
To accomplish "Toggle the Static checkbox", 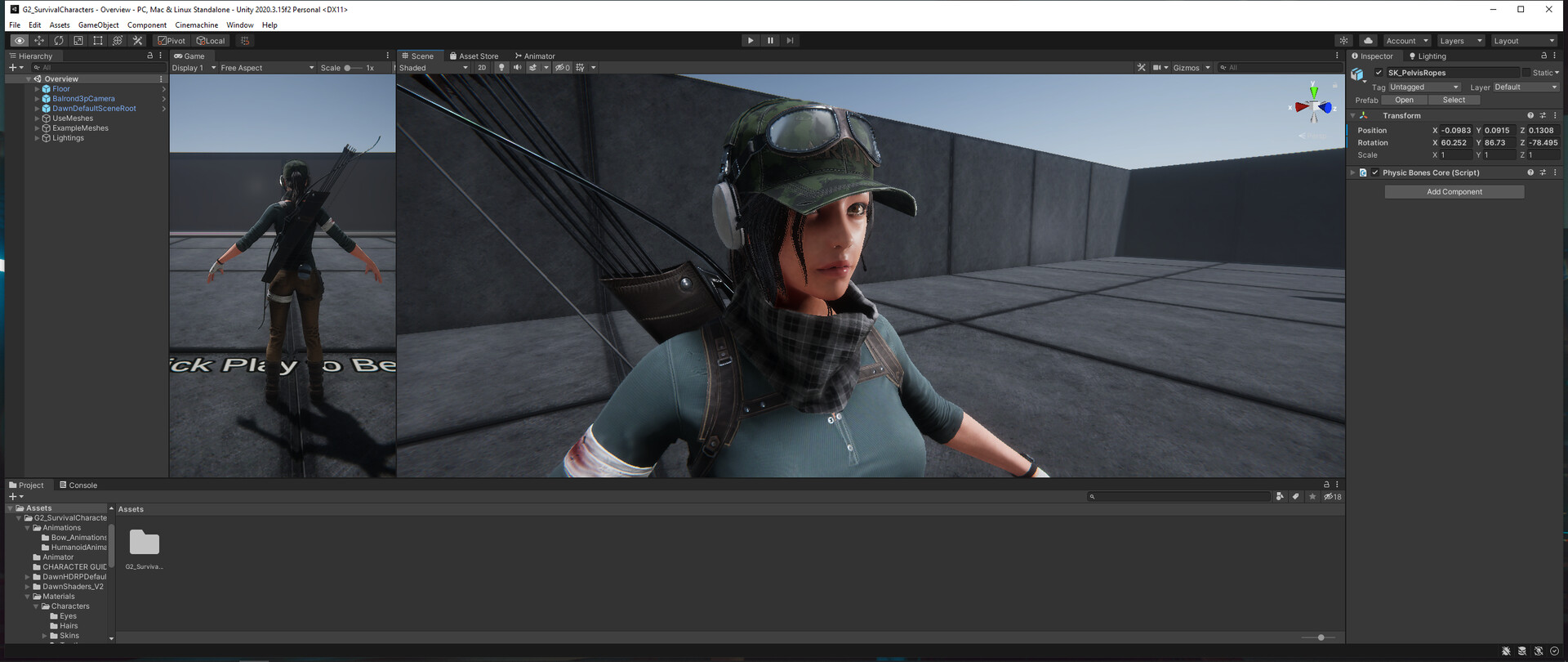I will click(x=1526, y=73).
